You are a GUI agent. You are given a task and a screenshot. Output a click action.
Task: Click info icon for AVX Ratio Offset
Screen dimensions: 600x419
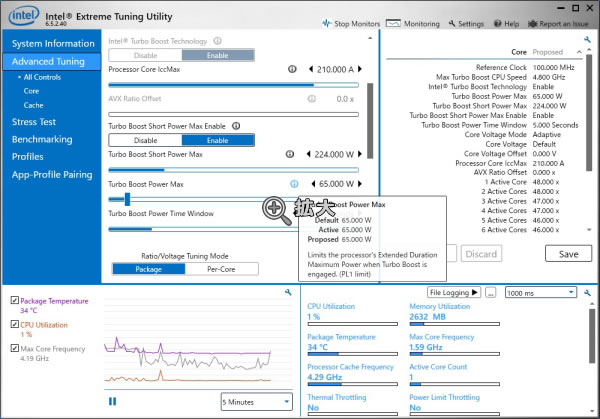click(x=312, y=99)
